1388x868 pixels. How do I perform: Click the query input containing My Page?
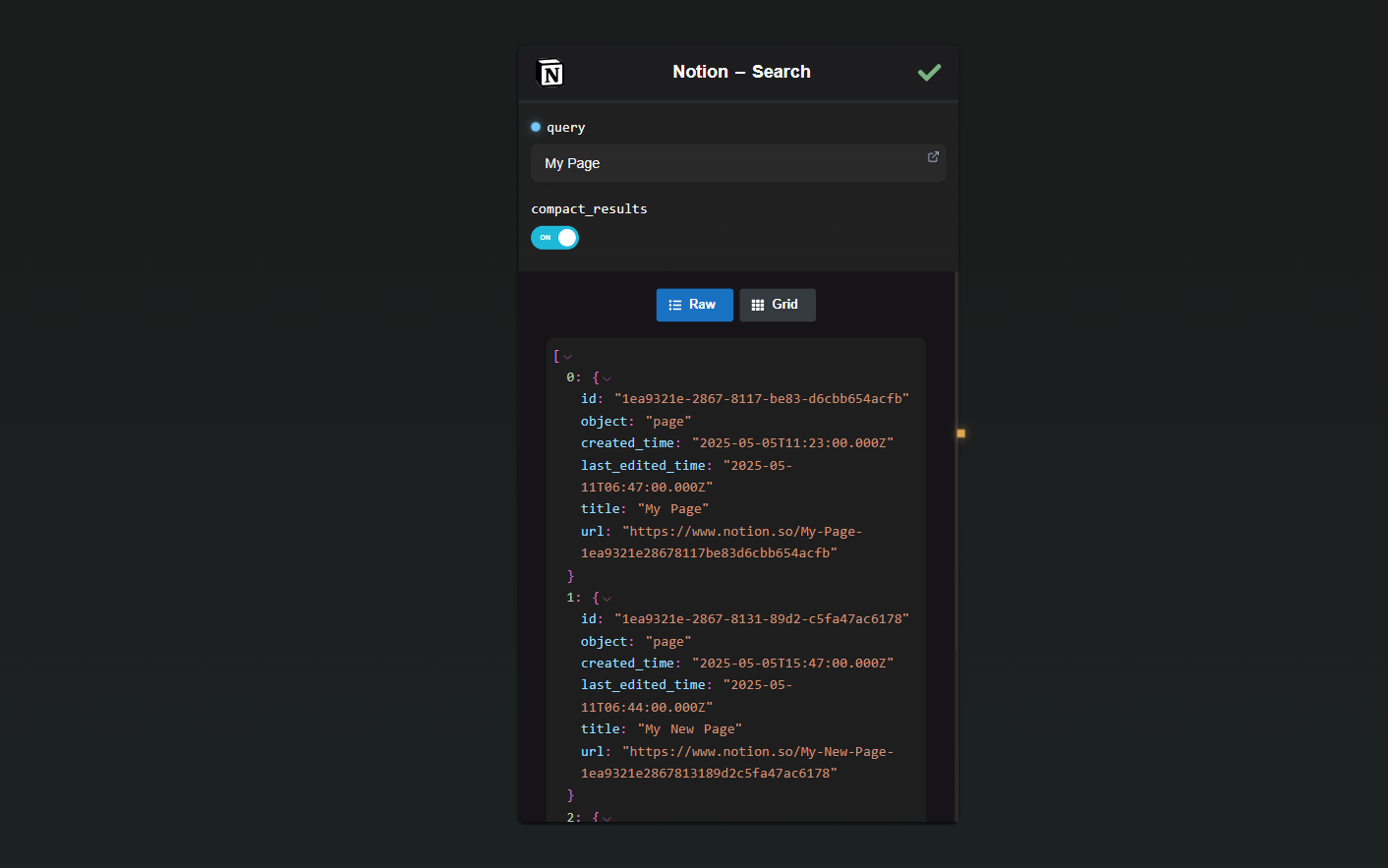pos(738,163)
